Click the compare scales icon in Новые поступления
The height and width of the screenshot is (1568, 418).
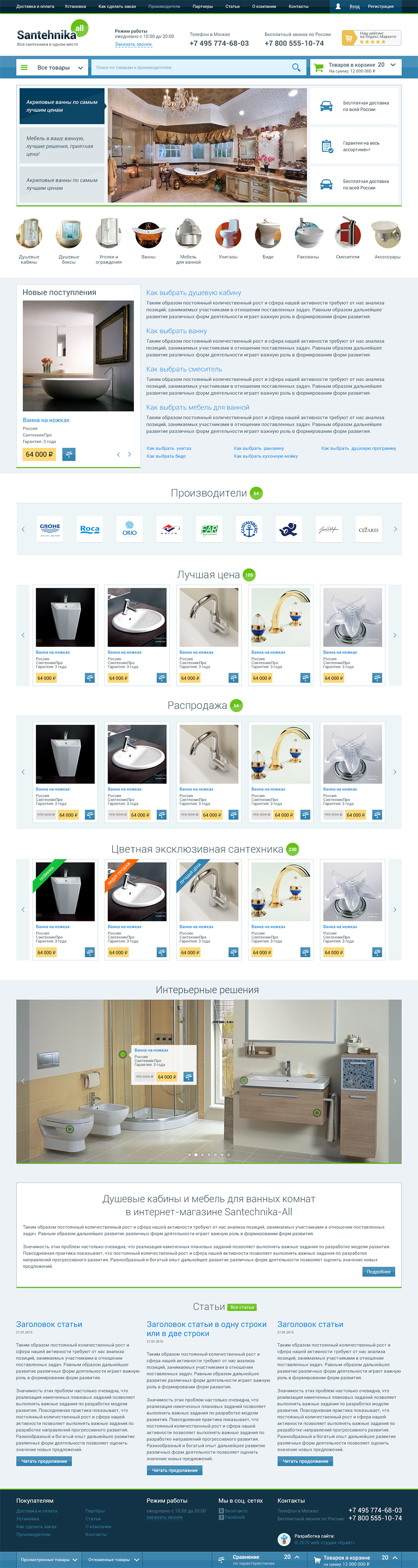tap(69, 454)
